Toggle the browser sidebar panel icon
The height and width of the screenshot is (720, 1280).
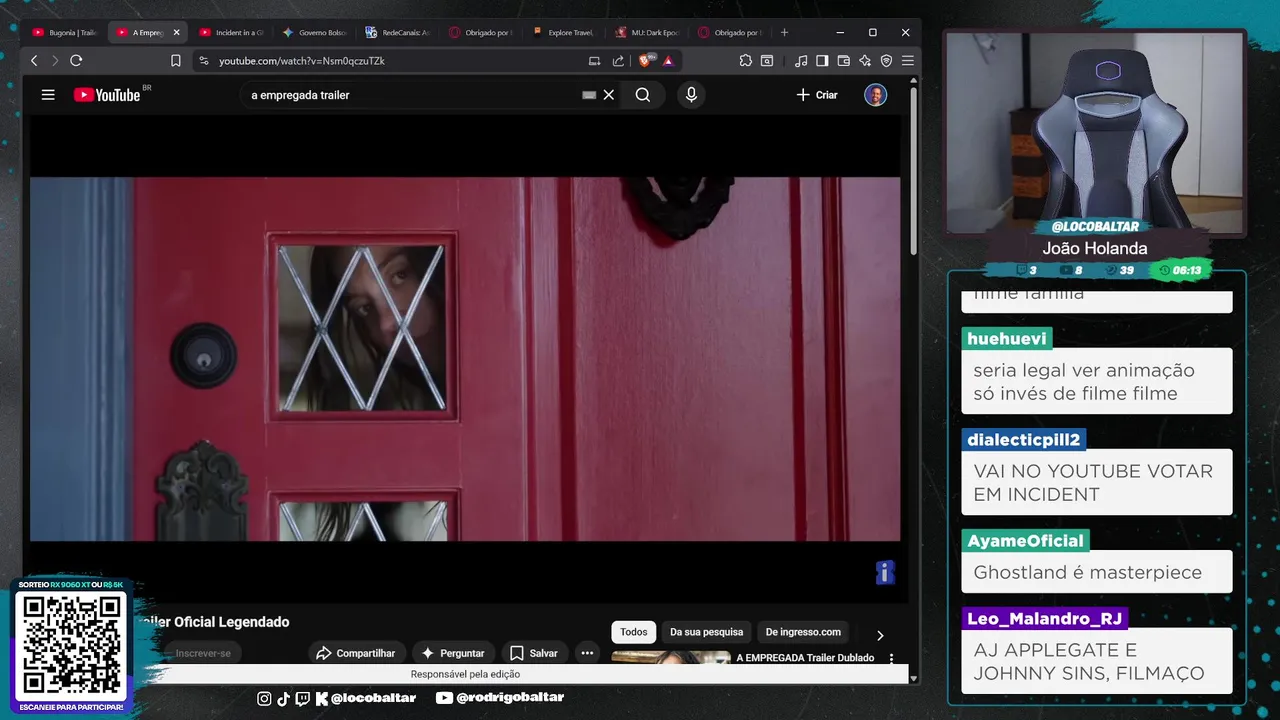(x=822, y=61)
